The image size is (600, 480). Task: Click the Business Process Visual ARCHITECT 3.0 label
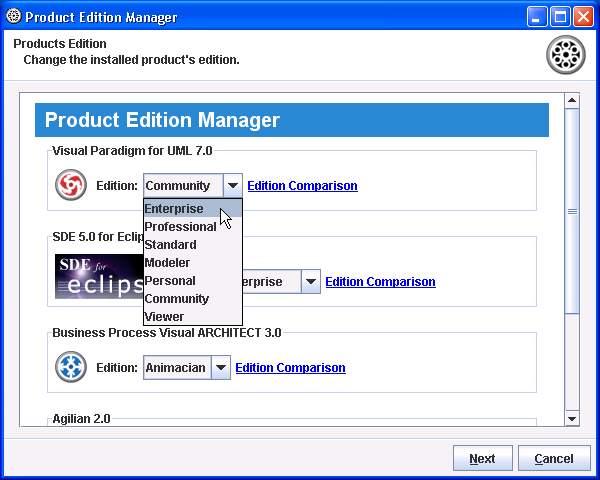pyautogui.click(x=167, y=333)
